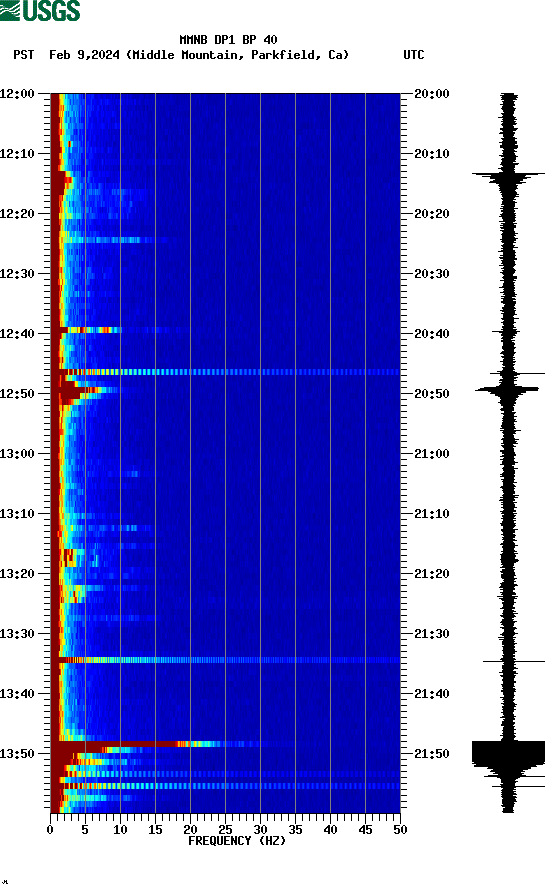Click the 25 Hz frequency axis label

(x=226, y=830)
